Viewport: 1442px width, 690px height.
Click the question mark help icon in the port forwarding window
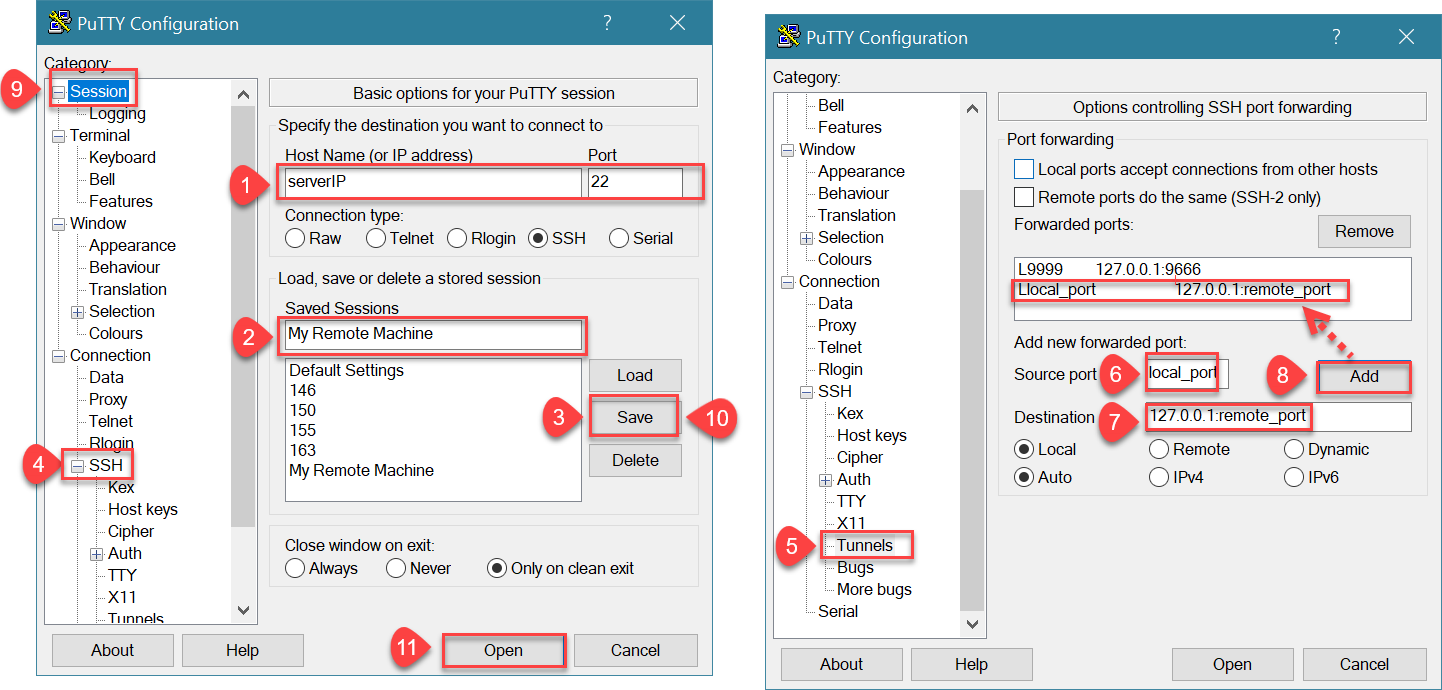[1336, 37]
